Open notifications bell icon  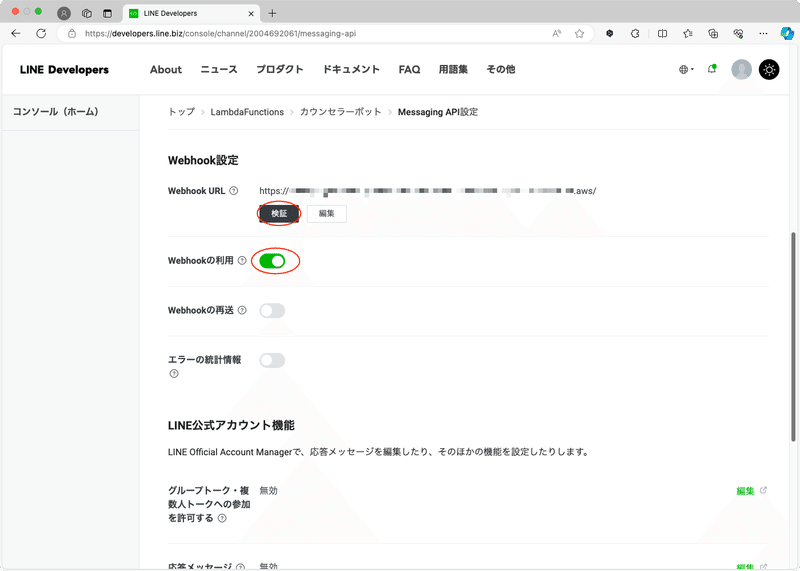(x=712, y=69)
